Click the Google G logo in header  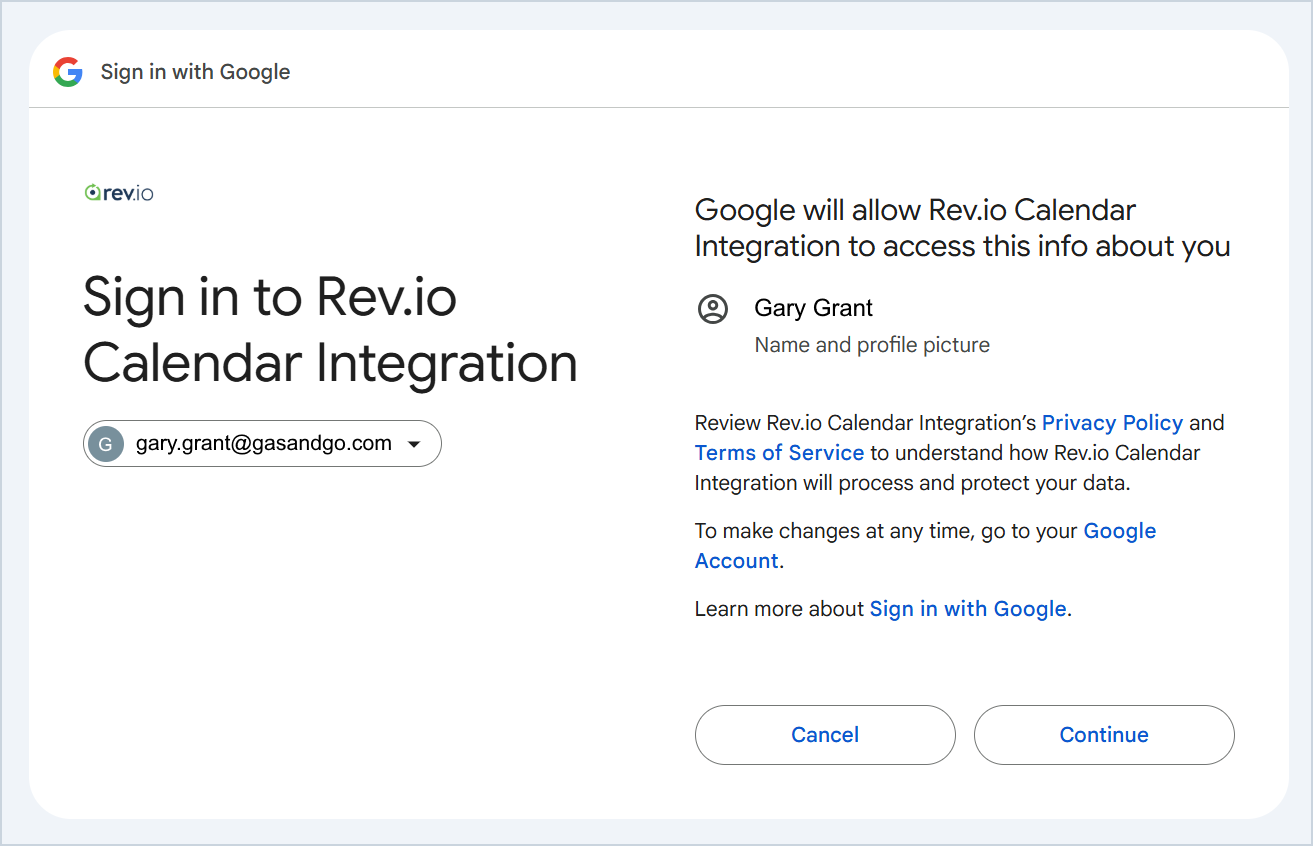(x=68, y=72)
